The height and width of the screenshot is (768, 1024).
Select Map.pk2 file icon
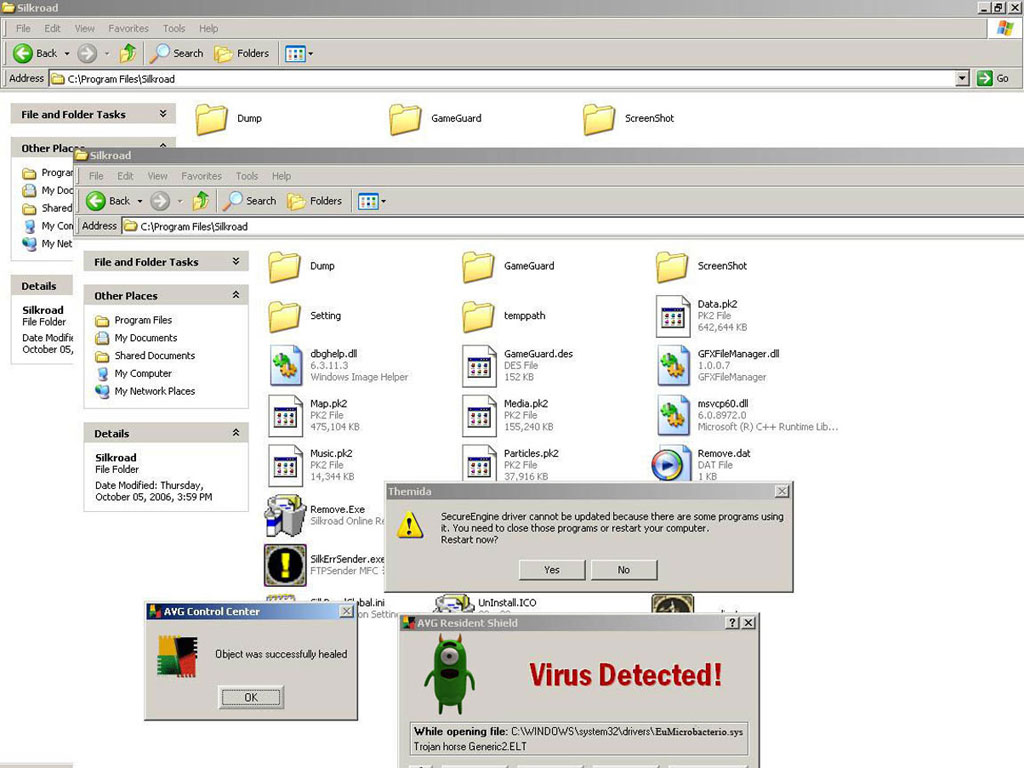pos(285,415)
